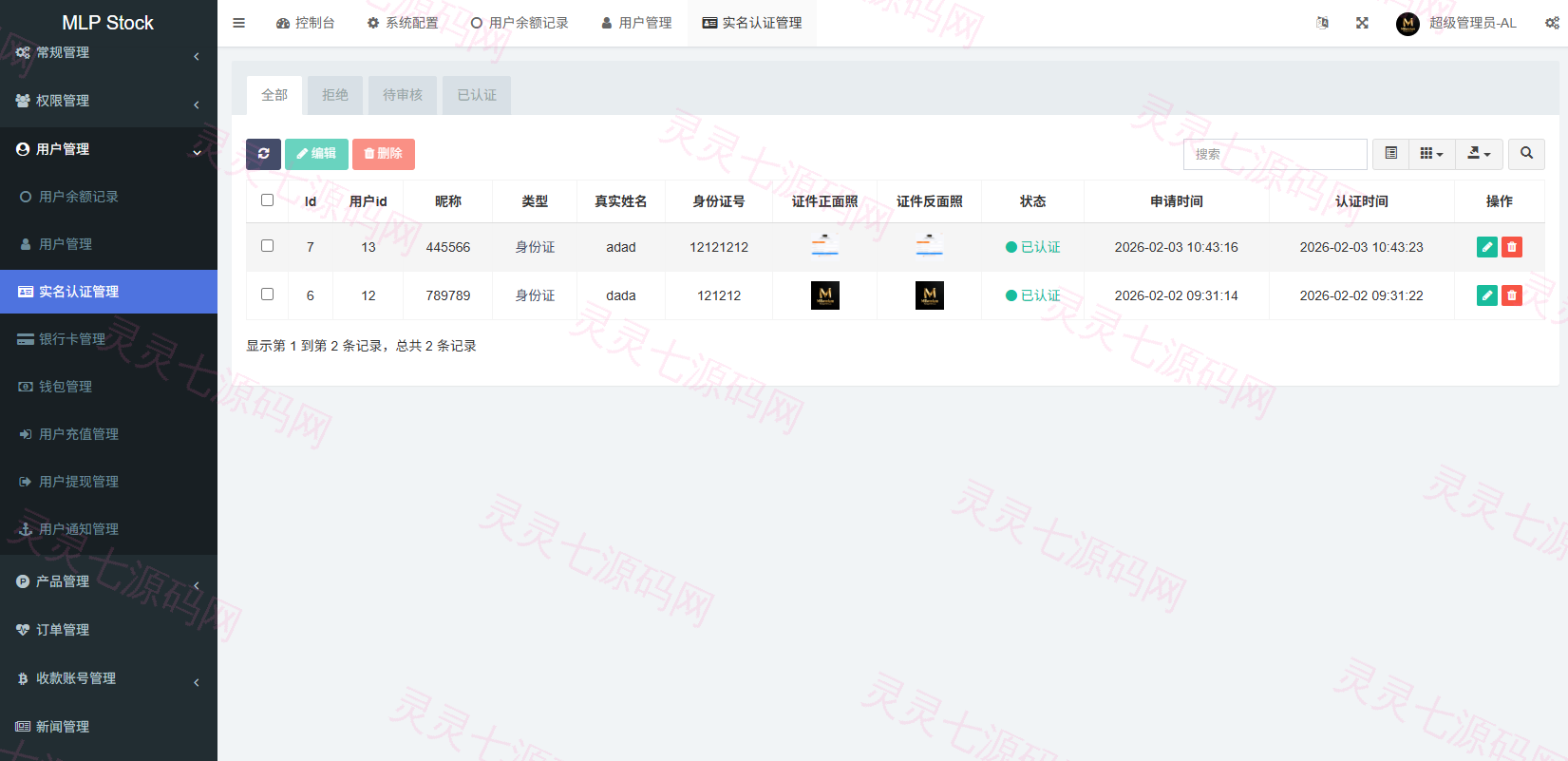
Task: Sort by the 申请时间 column header
Action: point(1177,201)
